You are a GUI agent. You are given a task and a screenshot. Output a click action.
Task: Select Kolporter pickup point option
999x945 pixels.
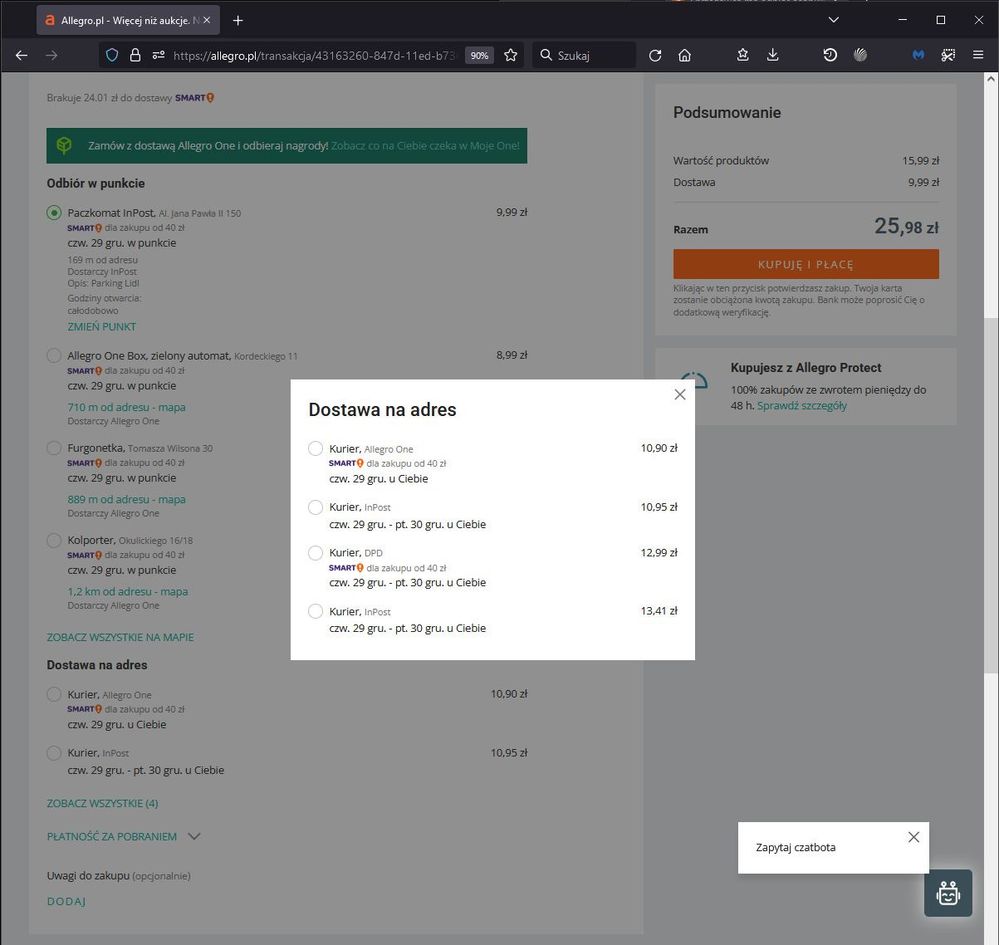click(x=54, y=540)
